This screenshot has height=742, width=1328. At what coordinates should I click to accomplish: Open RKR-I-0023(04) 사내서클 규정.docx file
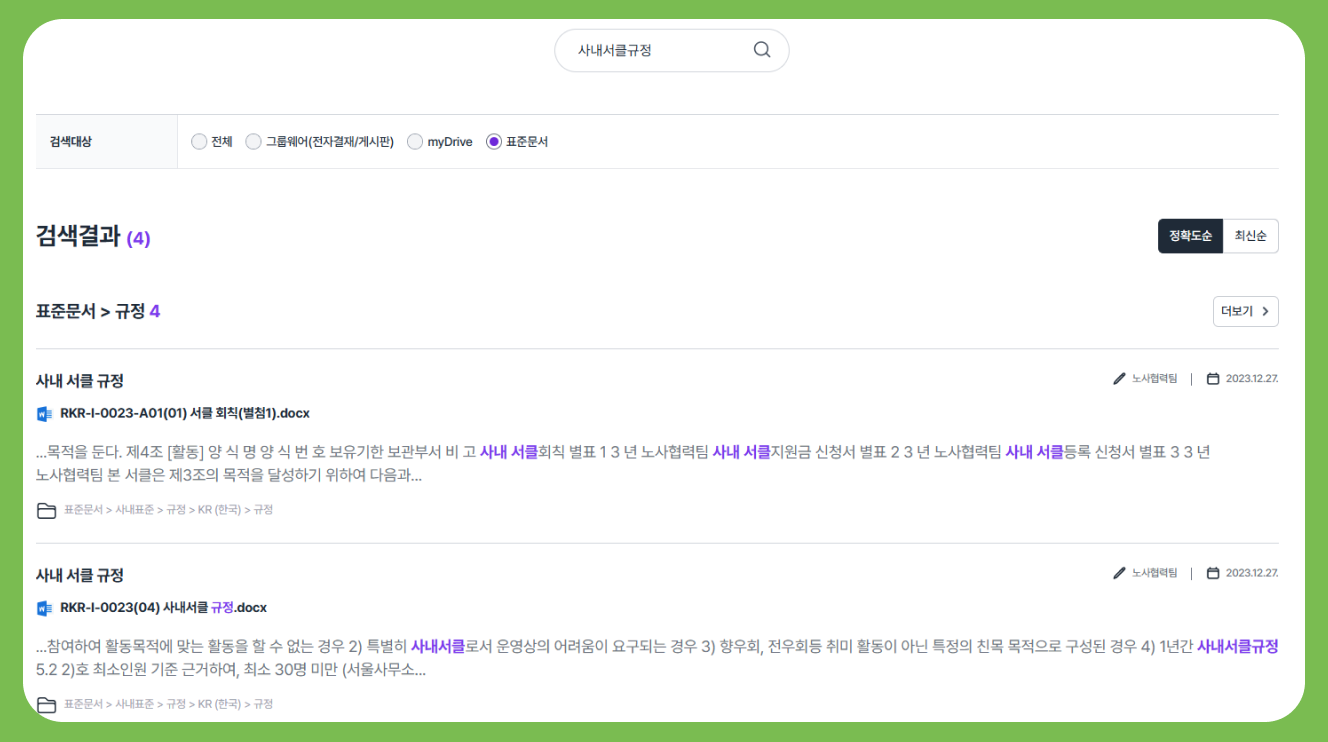pyautogui.click(x=163, y=608)
